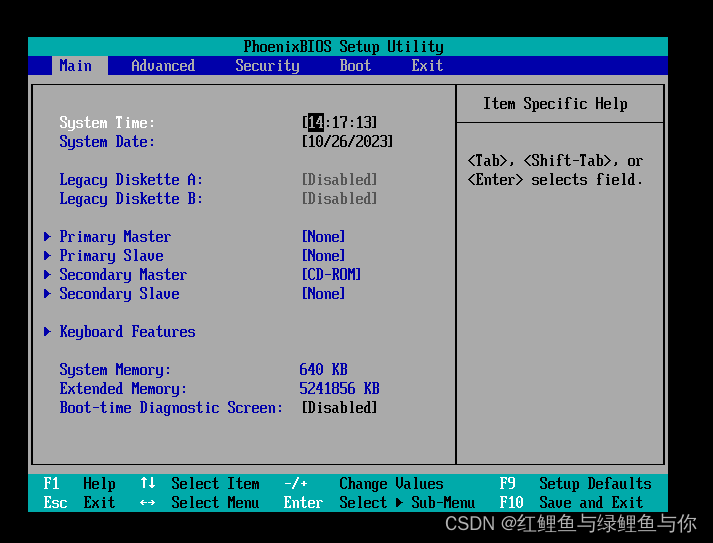This screenshot has height=543, width=713.
Task: Expand the Primary Slave arrow
Action: (x=47, y=256)
